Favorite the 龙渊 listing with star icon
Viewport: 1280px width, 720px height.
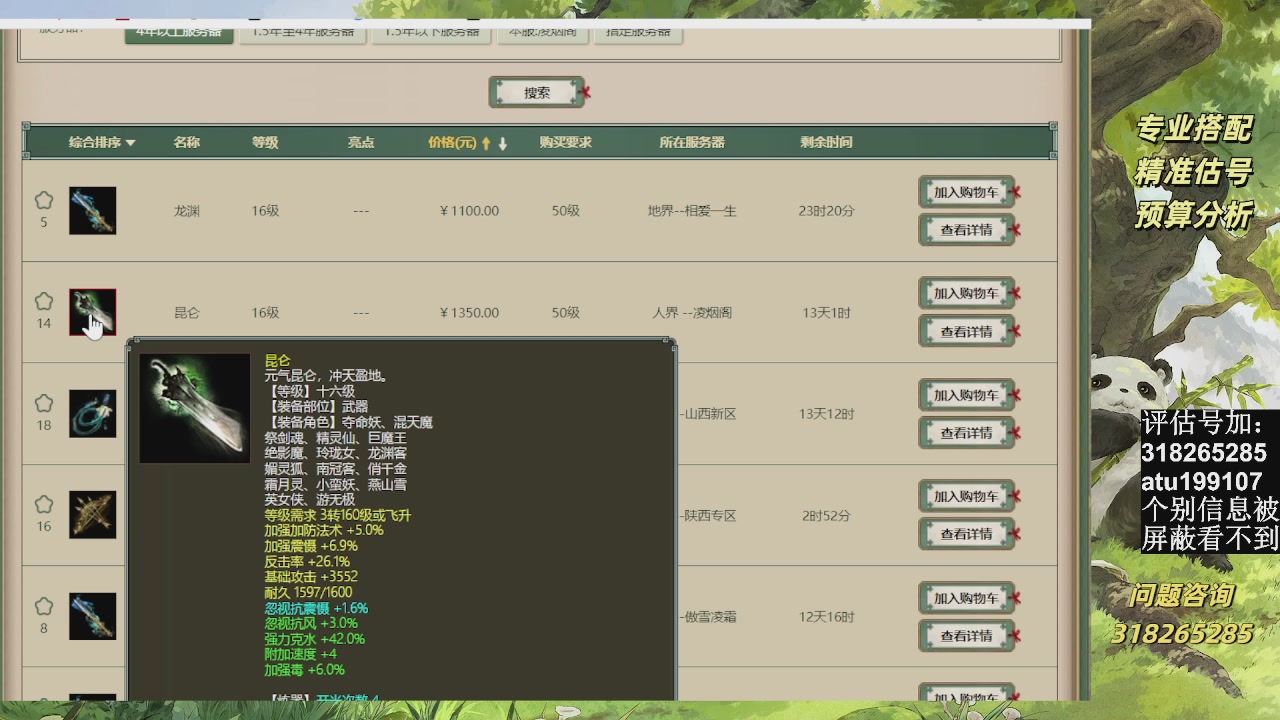pyautogui.click(x=44, y=201)
